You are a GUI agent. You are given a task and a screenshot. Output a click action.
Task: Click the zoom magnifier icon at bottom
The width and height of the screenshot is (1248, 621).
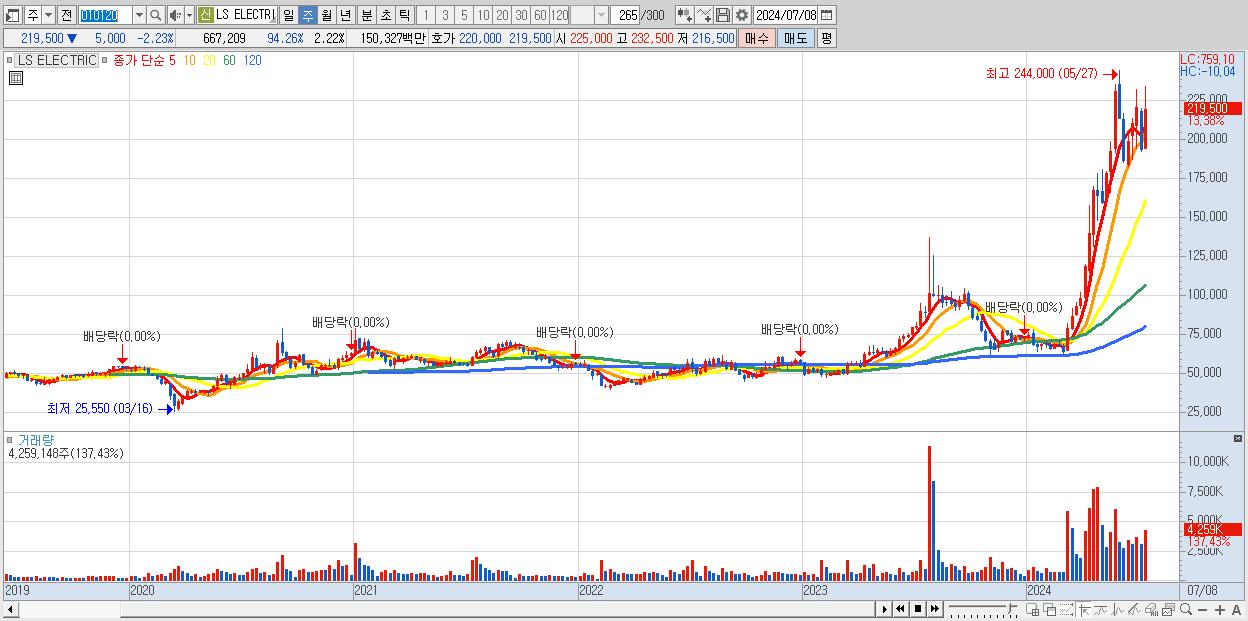pyautogui.click(x=1185, y=609)
